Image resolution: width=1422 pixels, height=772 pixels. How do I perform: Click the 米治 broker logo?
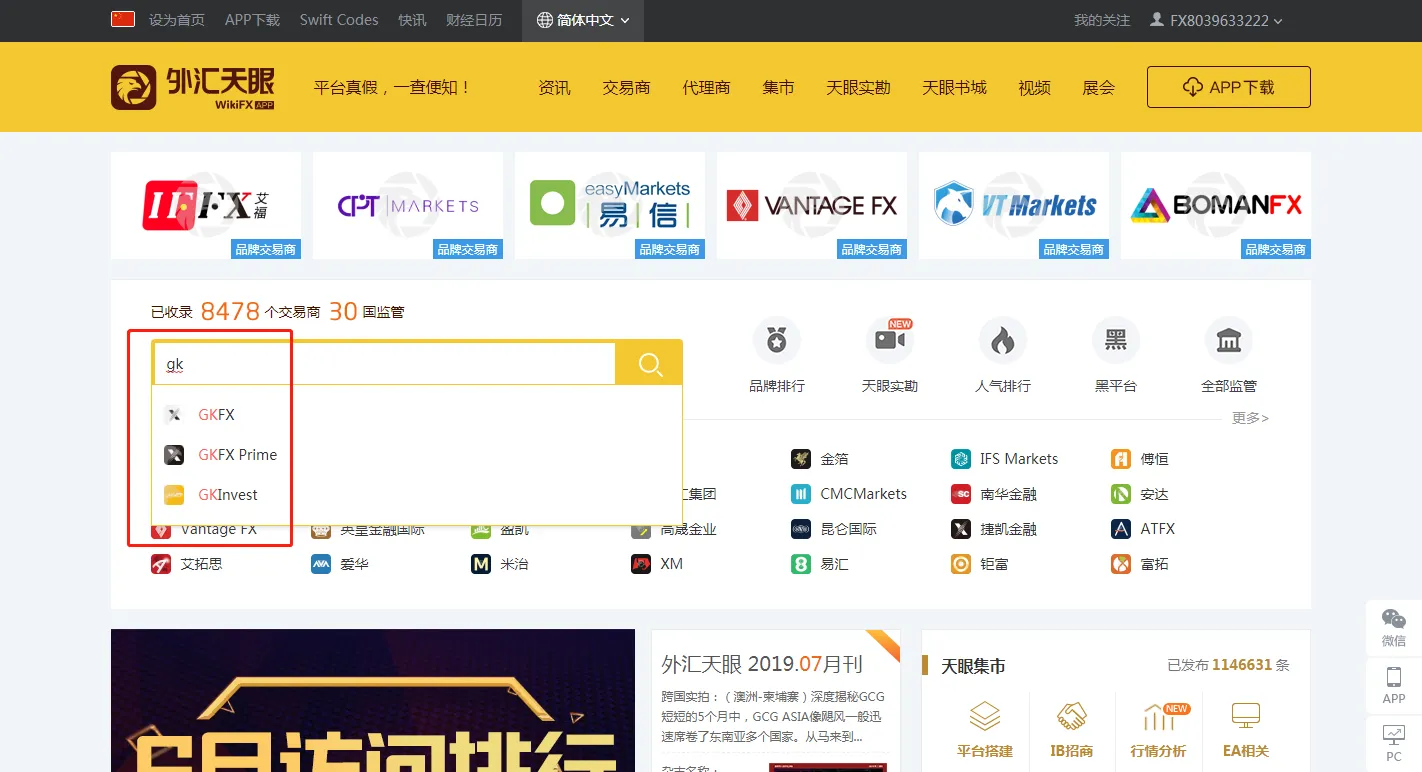point(481,564)
